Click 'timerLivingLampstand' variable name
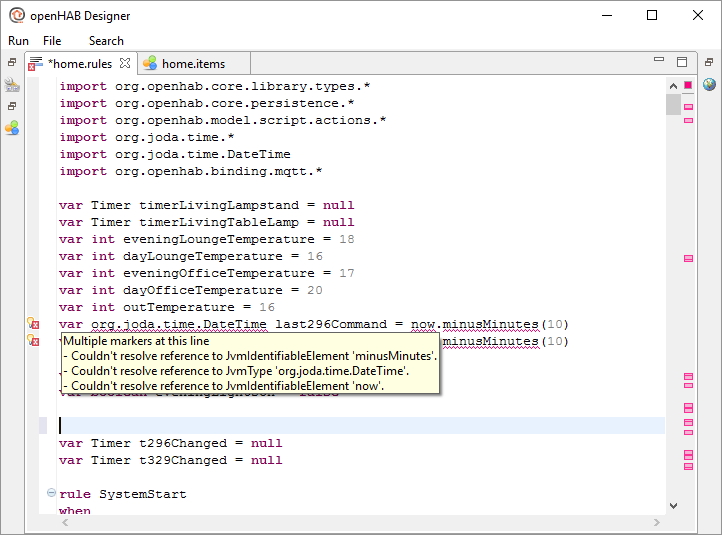Viewport: 722px width, 535px height. click(x=219, y=205)
